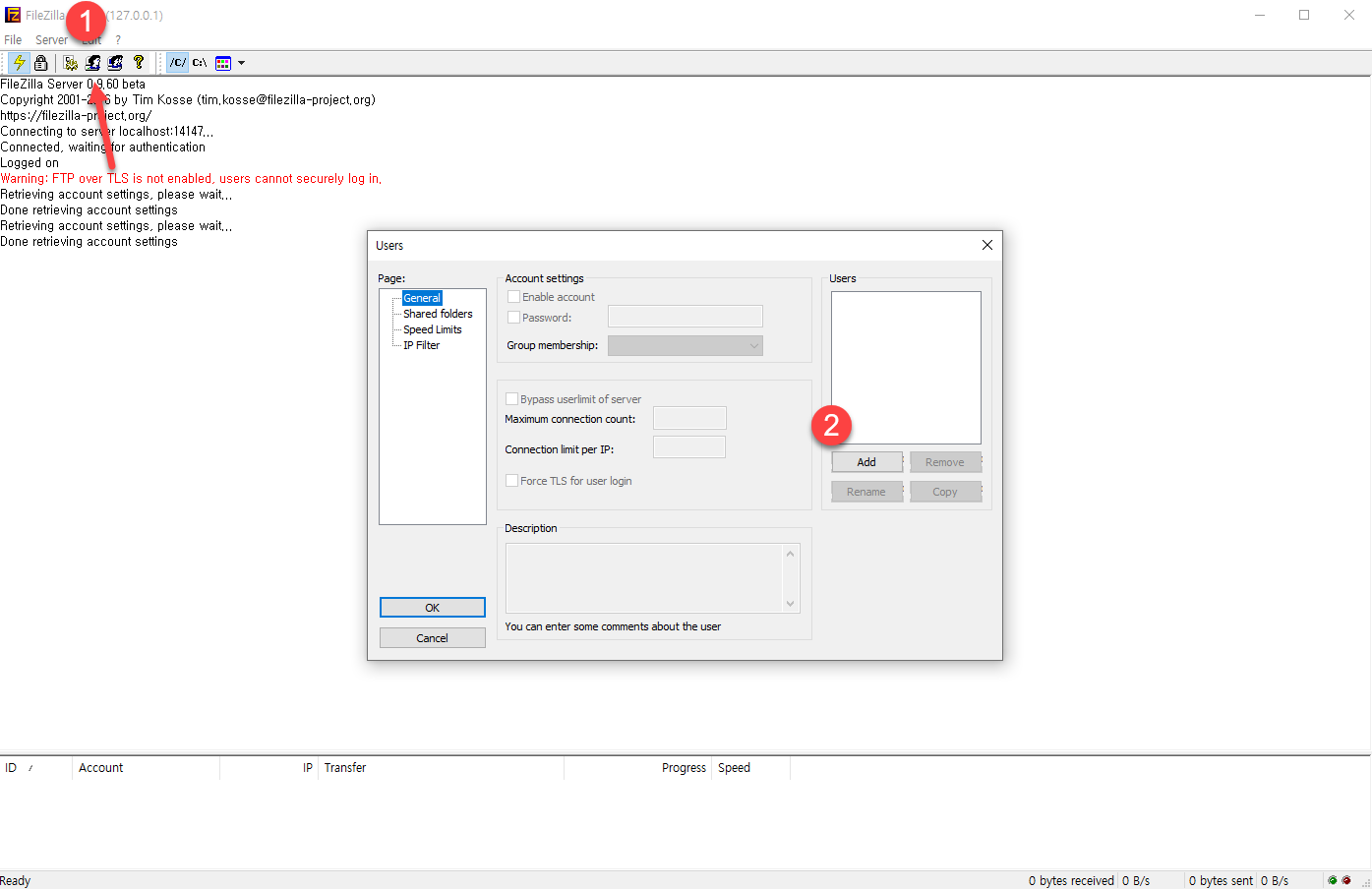This screenshot has width=1372, height=889.
Task: Click the Rename user button
Action: click(x=866, y=492)
